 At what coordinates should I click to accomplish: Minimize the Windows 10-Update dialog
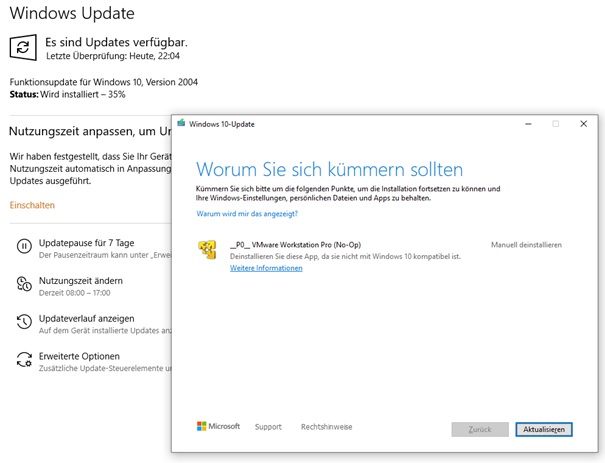[528, 124]
